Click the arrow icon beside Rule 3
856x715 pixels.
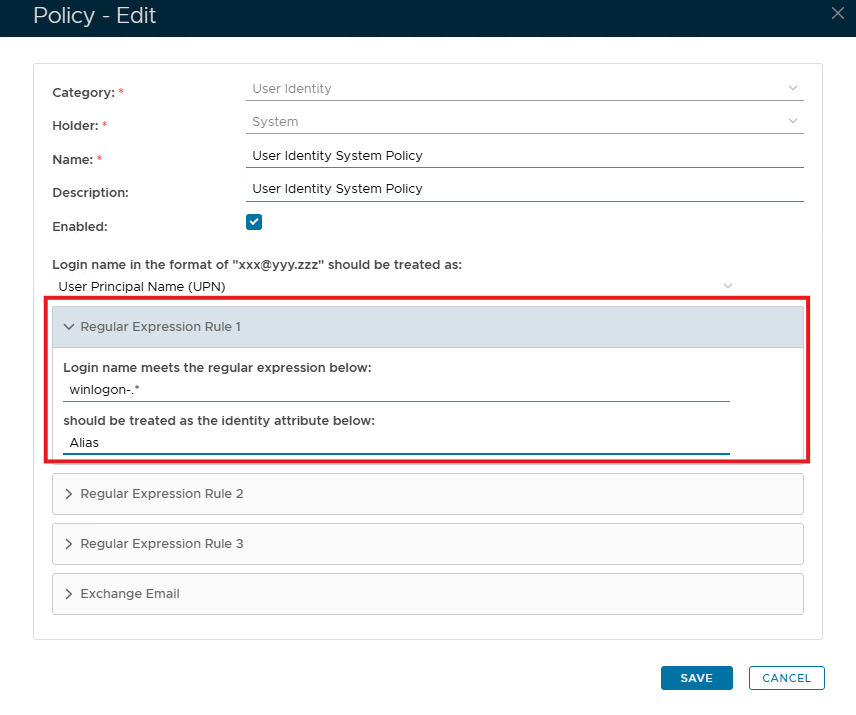click(69, 544)
